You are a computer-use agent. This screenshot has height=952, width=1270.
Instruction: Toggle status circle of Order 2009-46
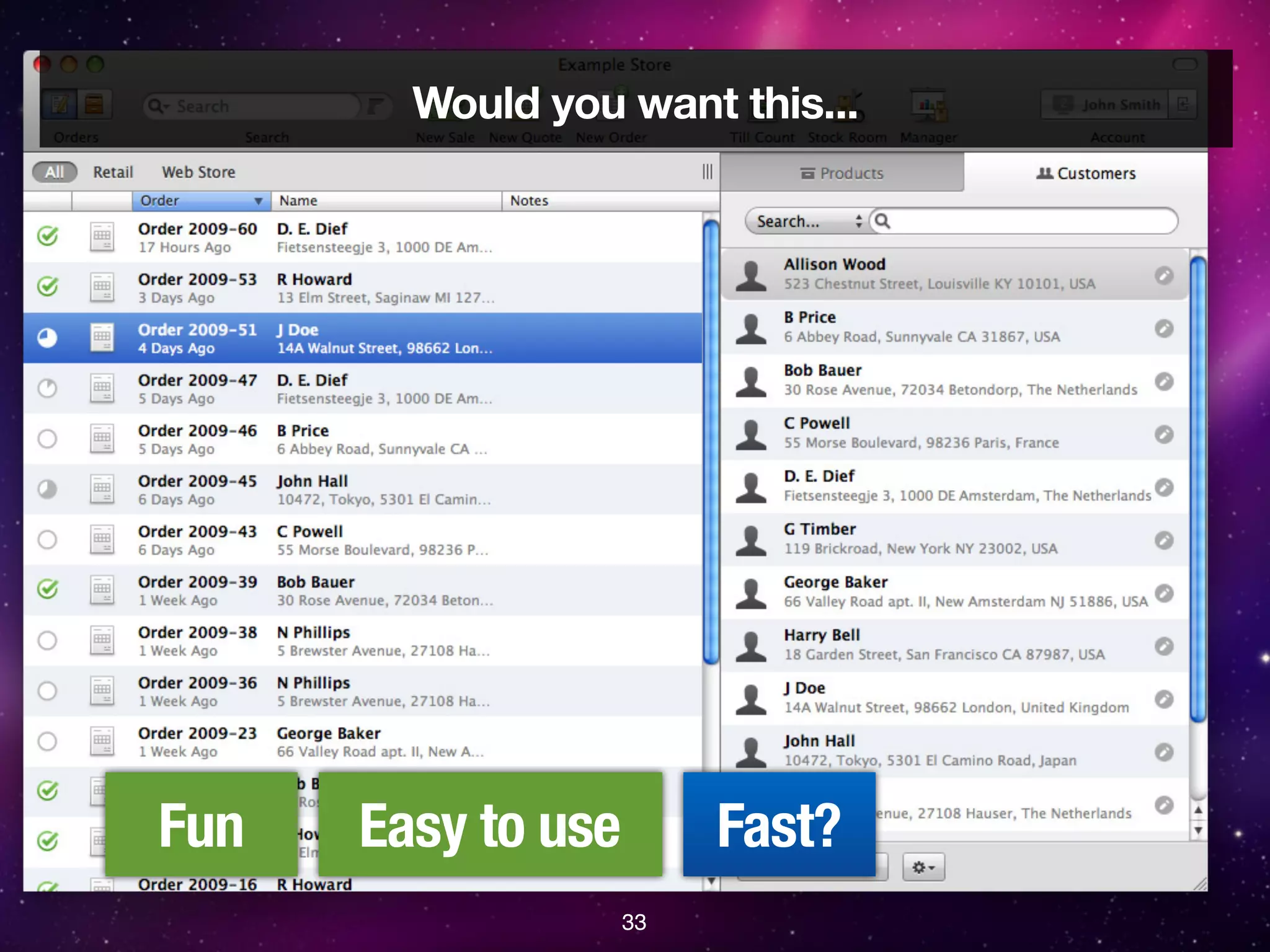click(x=47, y=439)
